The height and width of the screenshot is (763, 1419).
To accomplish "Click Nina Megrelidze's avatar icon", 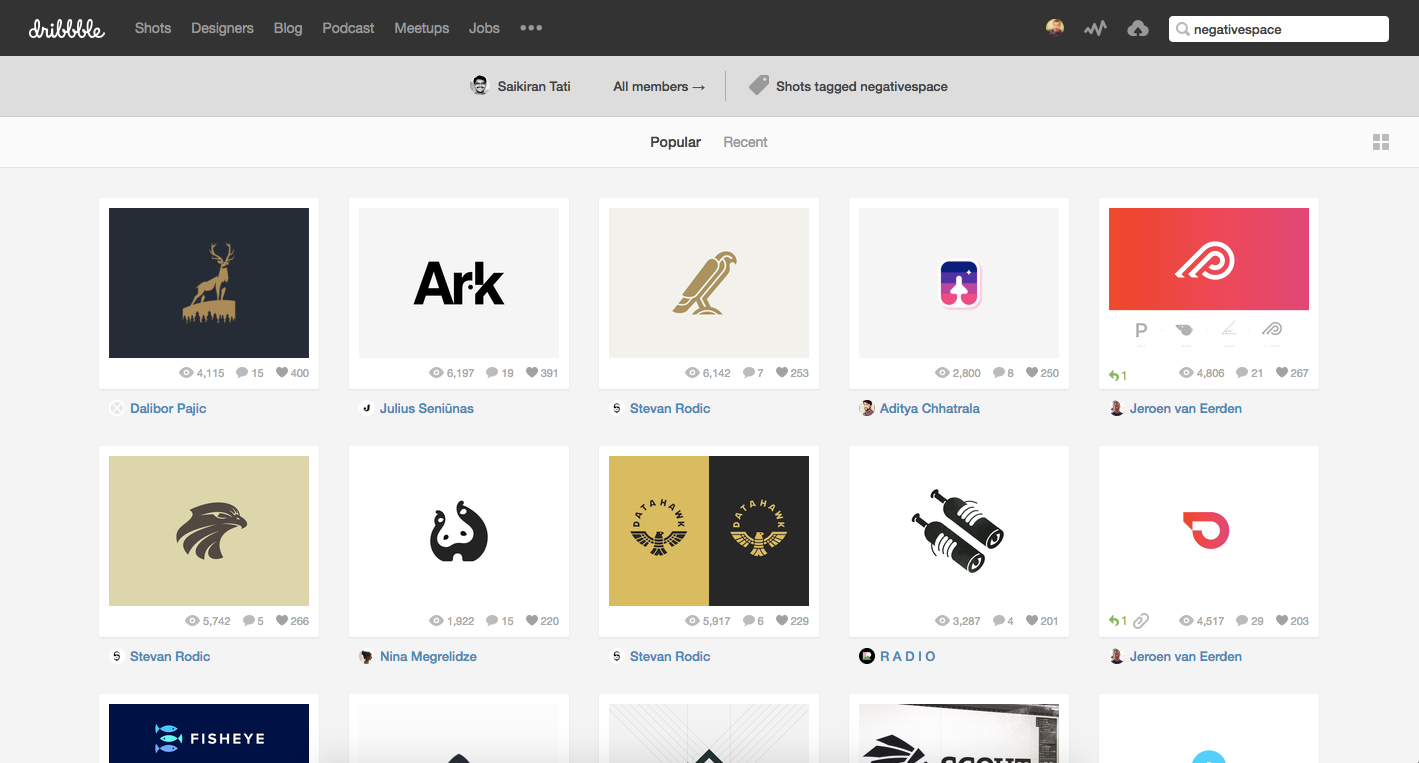I will click(x=367, y=656).
